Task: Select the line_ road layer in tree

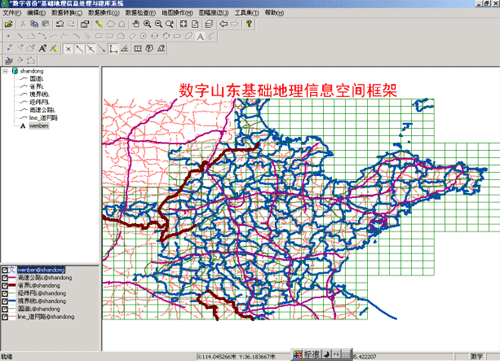Action: point(43,118)
